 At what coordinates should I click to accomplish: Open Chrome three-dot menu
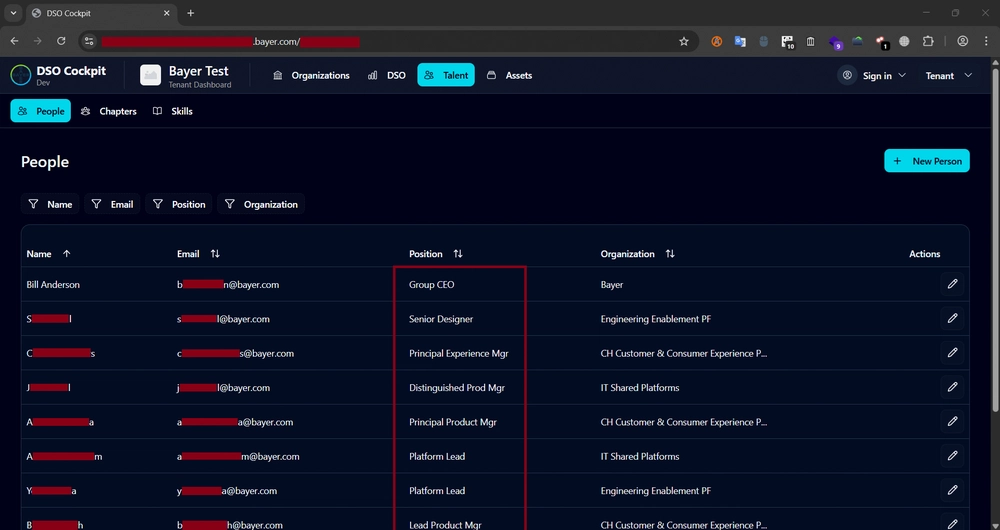pos(986,41)
